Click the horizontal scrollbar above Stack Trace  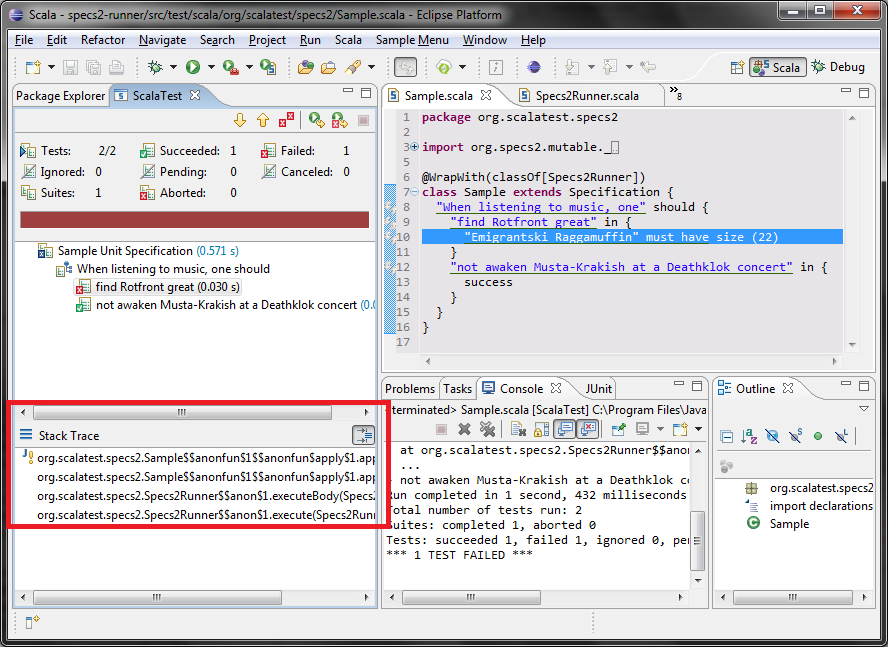pos(182,412)
